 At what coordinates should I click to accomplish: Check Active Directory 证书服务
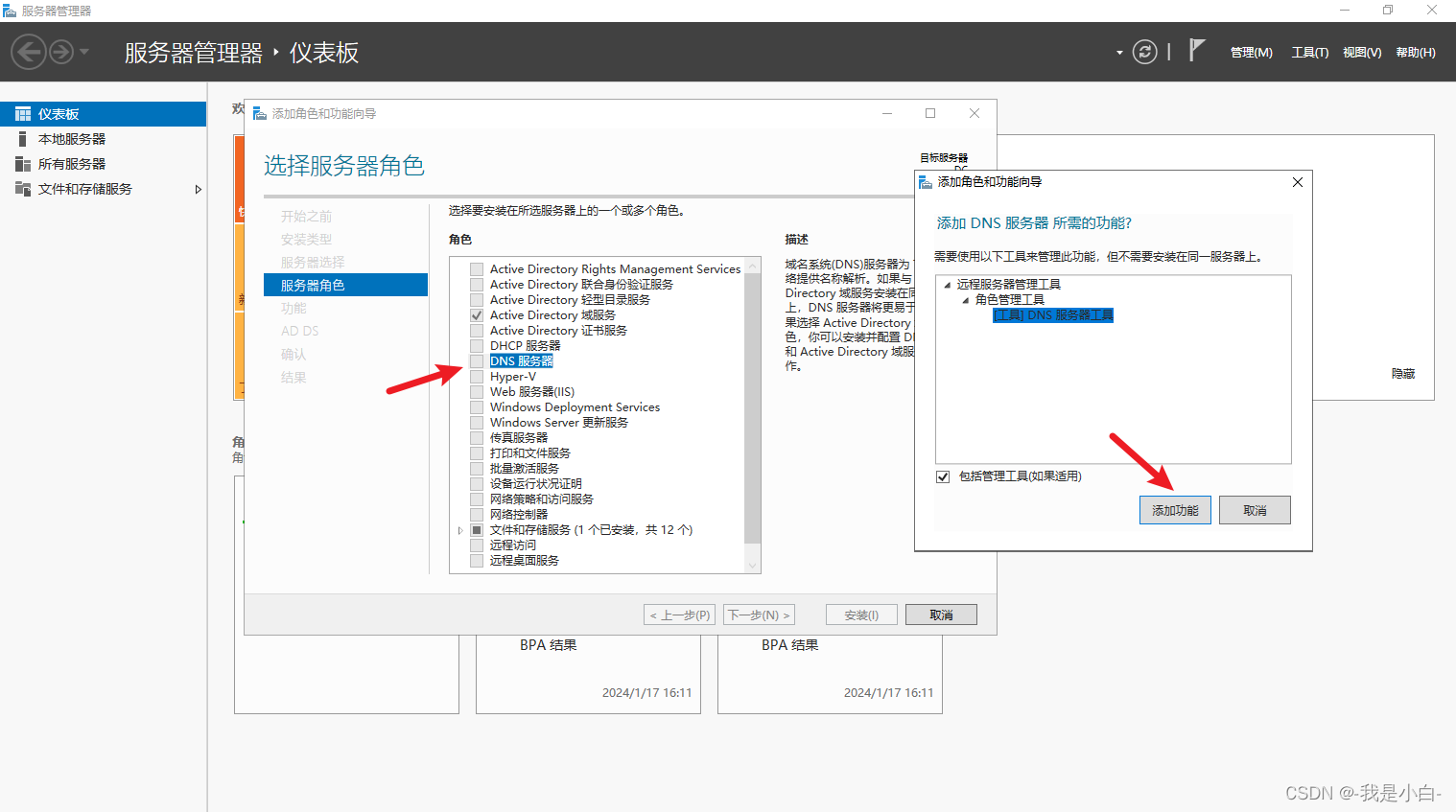click(x=477, y=331)
